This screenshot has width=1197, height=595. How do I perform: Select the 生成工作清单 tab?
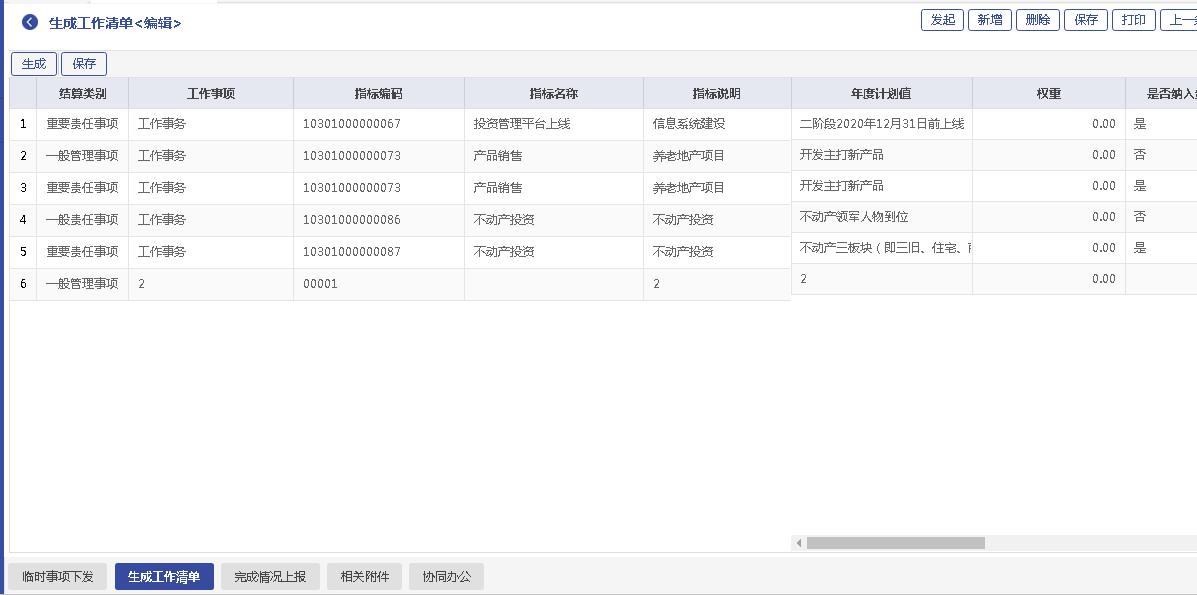click(164, 577)
